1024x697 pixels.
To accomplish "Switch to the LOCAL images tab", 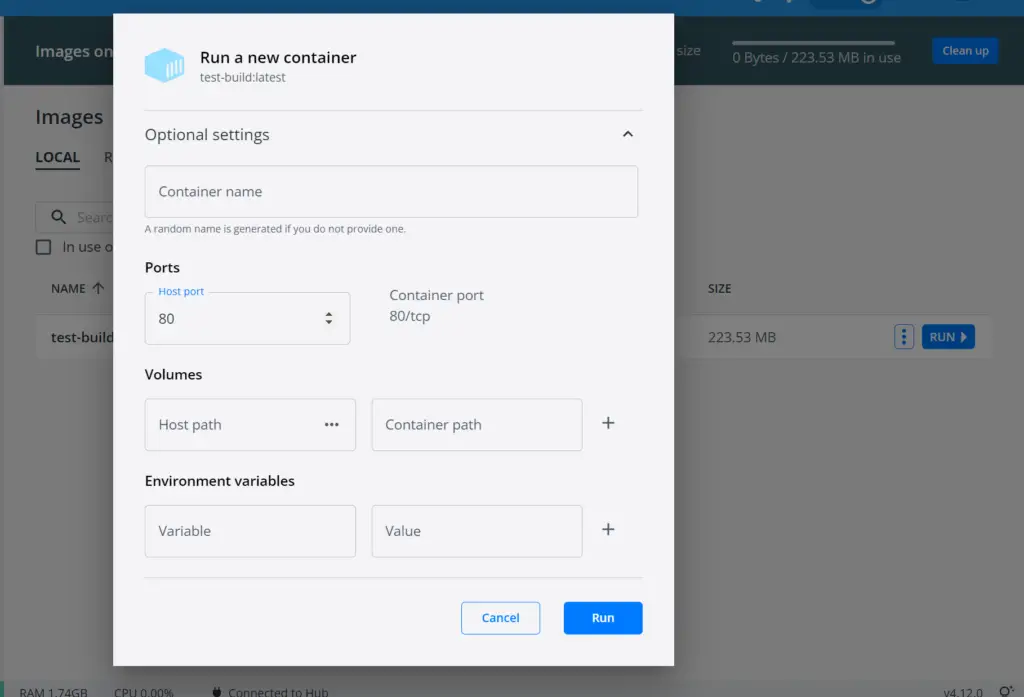I will click(57, 157).
